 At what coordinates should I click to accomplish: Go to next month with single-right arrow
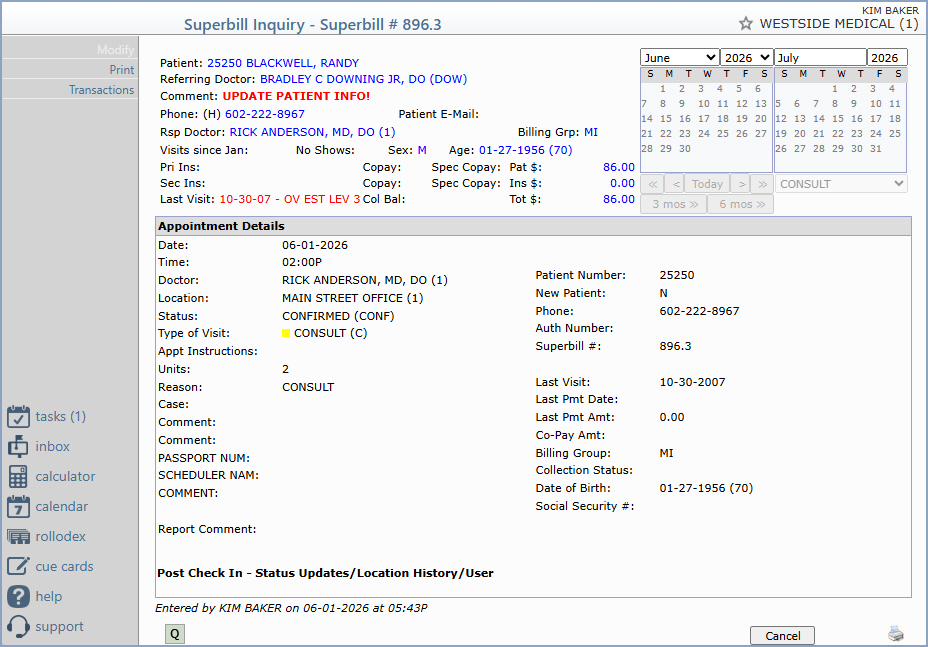click(740, 184)
